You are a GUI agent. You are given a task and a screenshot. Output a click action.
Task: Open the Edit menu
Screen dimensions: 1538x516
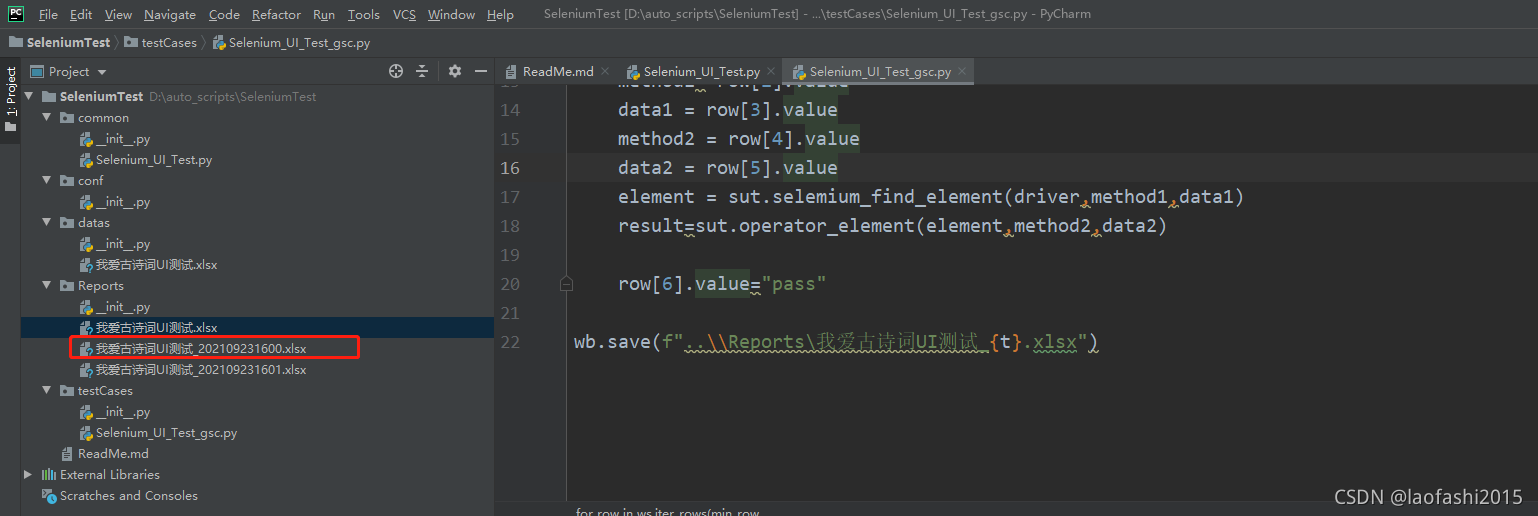(81, 15)
